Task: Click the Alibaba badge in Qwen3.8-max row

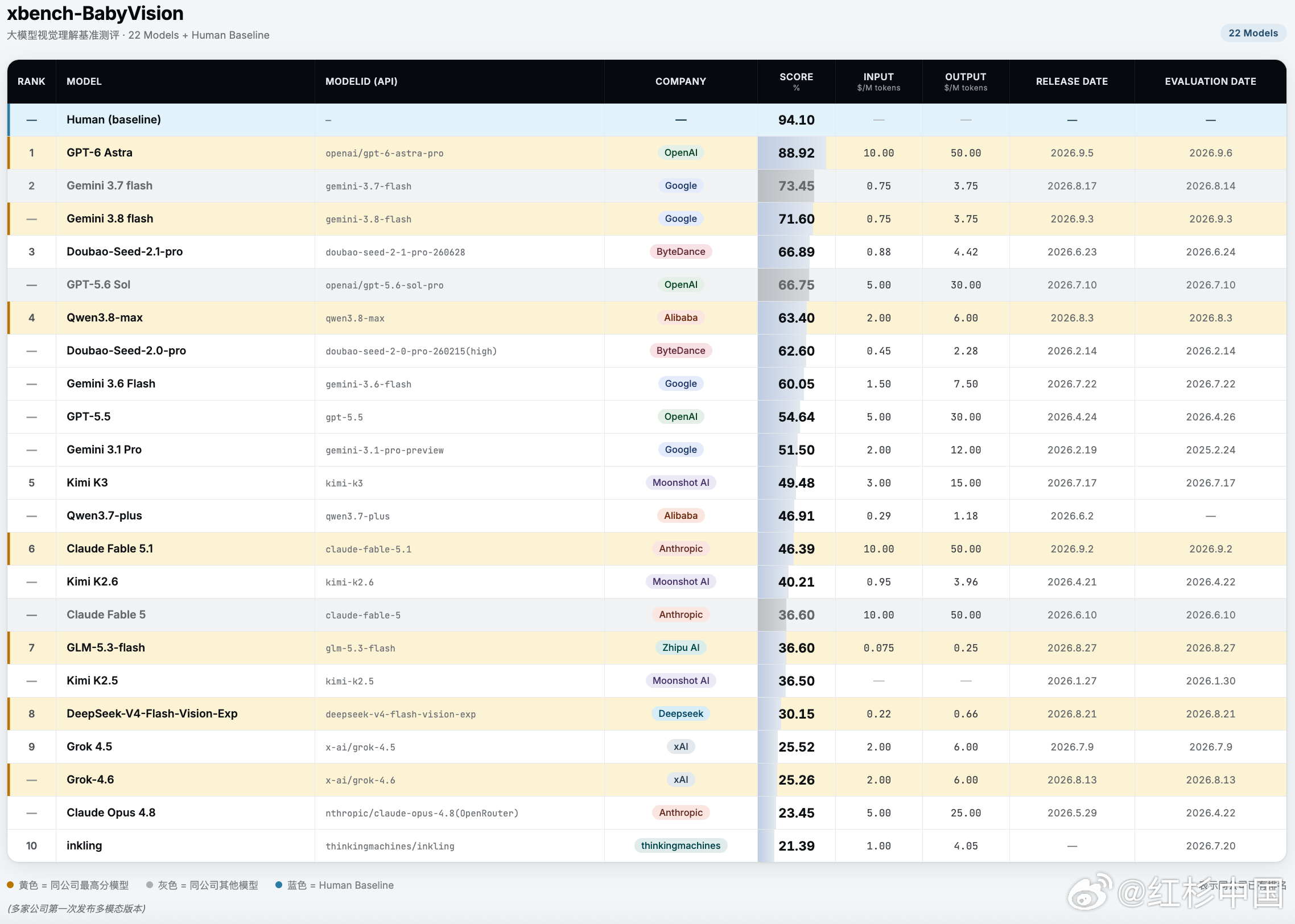Action: click(x=681, y=317)
